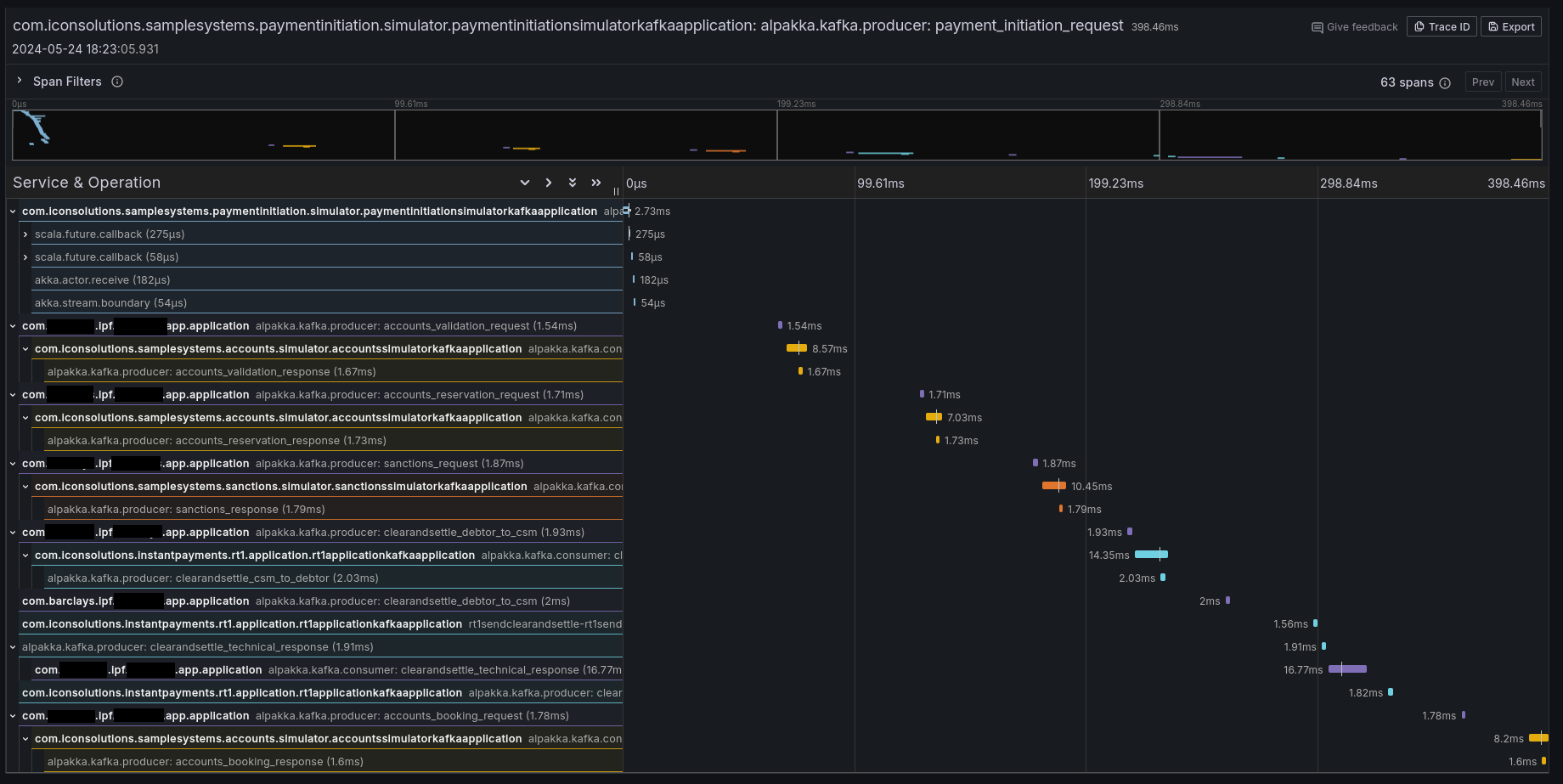Expand the scala.future.callback (58µs) span

pyautogui.click(x=25, y=257)
